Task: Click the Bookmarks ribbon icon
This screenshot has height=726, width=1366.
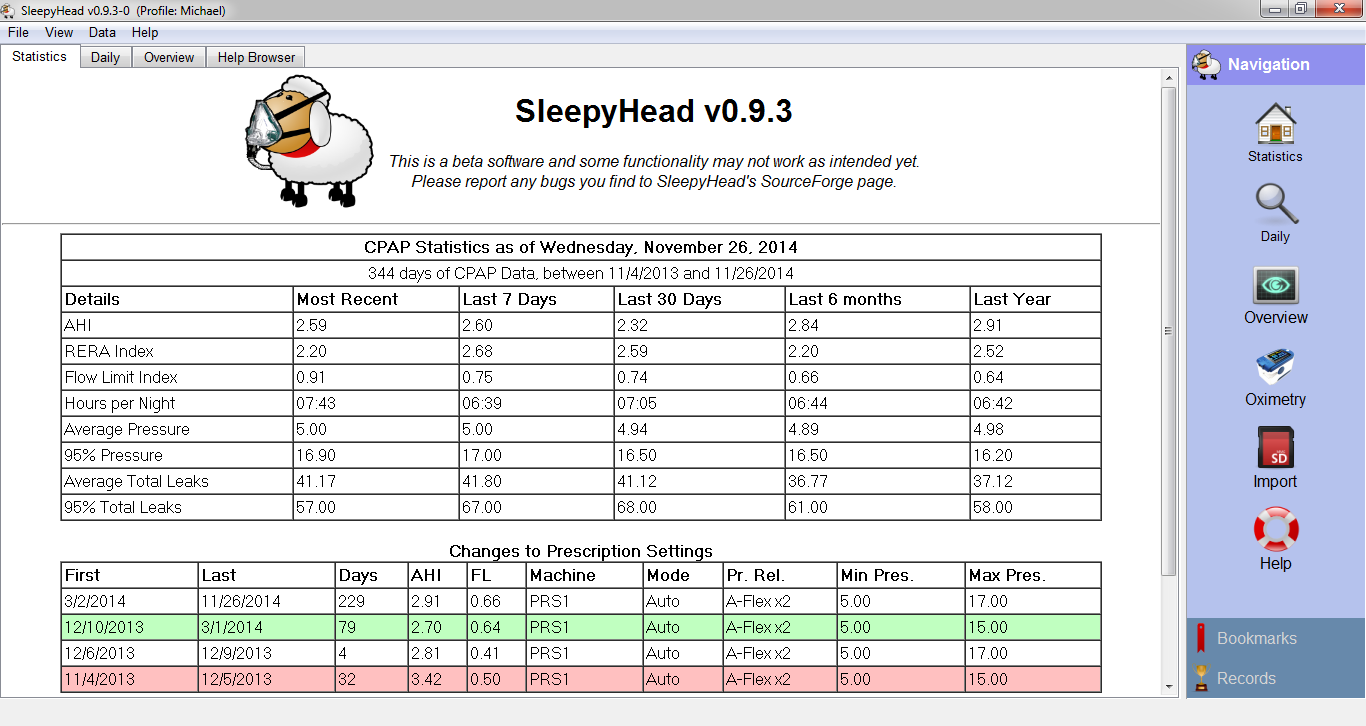Action: 1202,638
